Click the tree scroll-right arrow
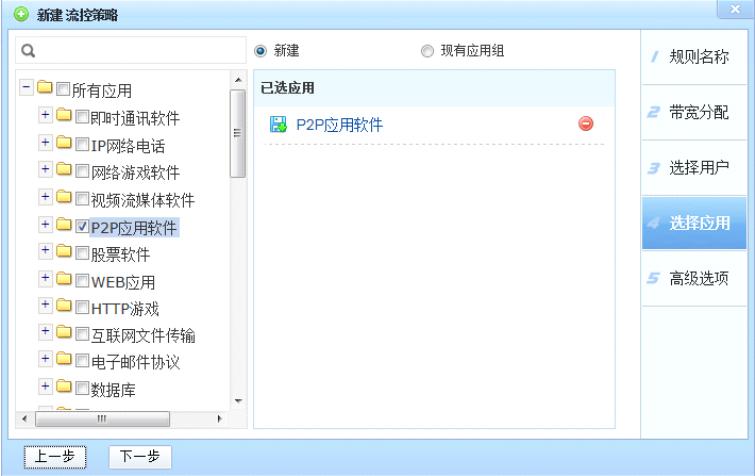 point(220,419)
